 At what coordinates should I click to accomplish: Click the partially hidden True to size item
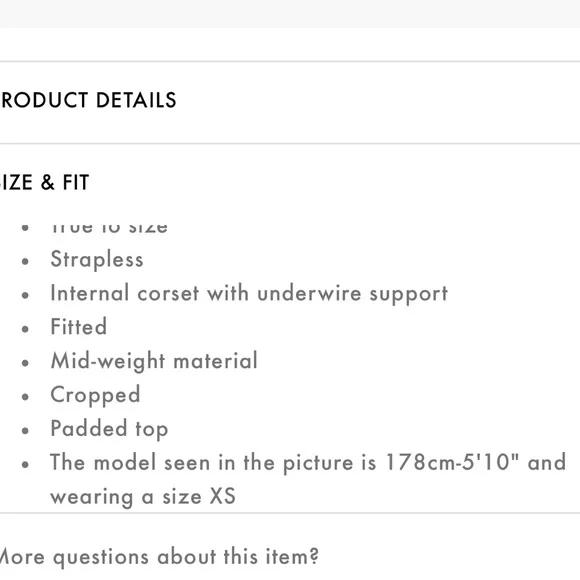coord(109,227)
